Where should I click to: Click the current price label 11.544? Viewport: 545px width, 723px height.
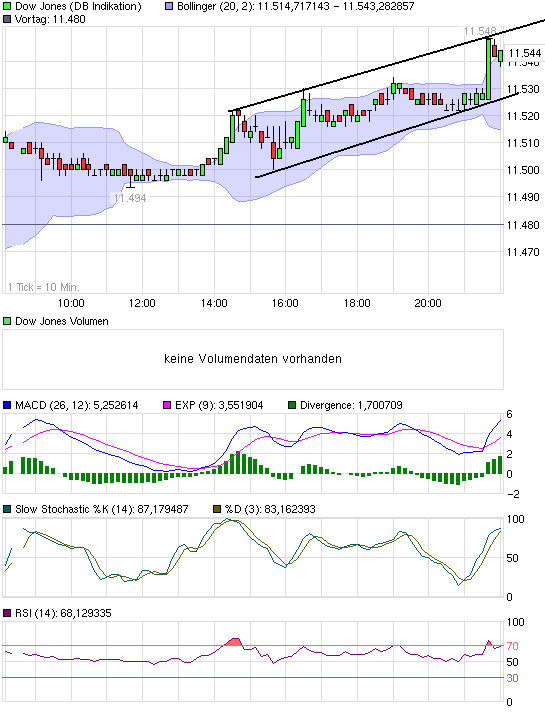[524, 53]
